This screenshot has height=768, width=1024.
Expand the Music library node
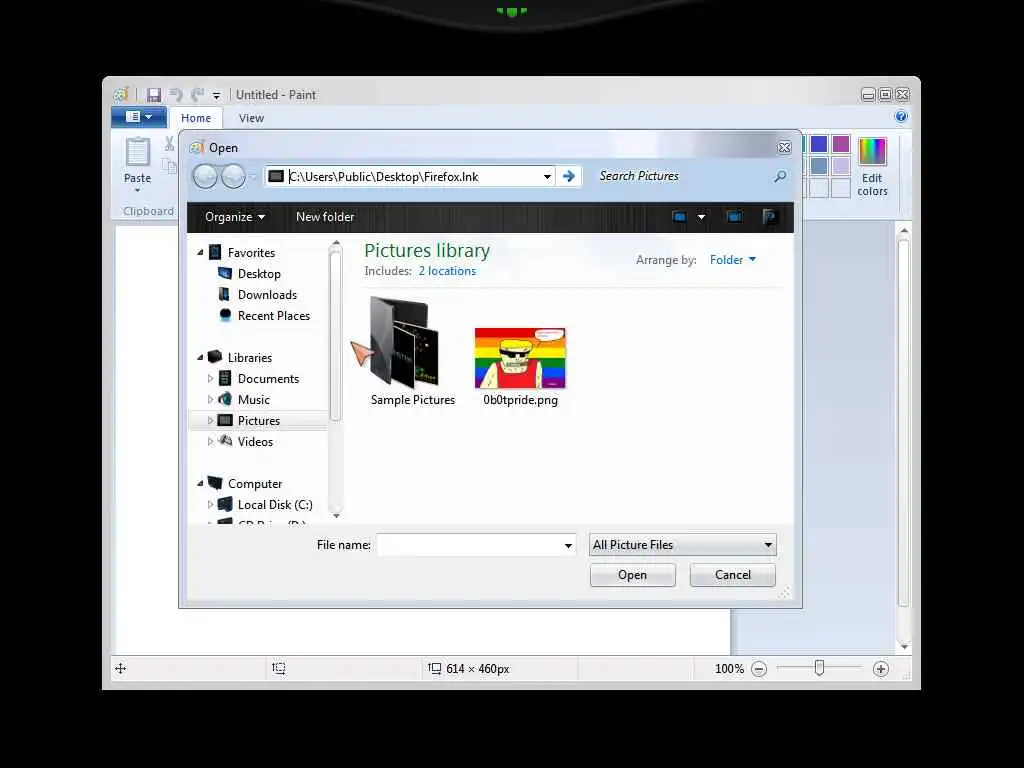pyautogui.click(x=210, y=400)
